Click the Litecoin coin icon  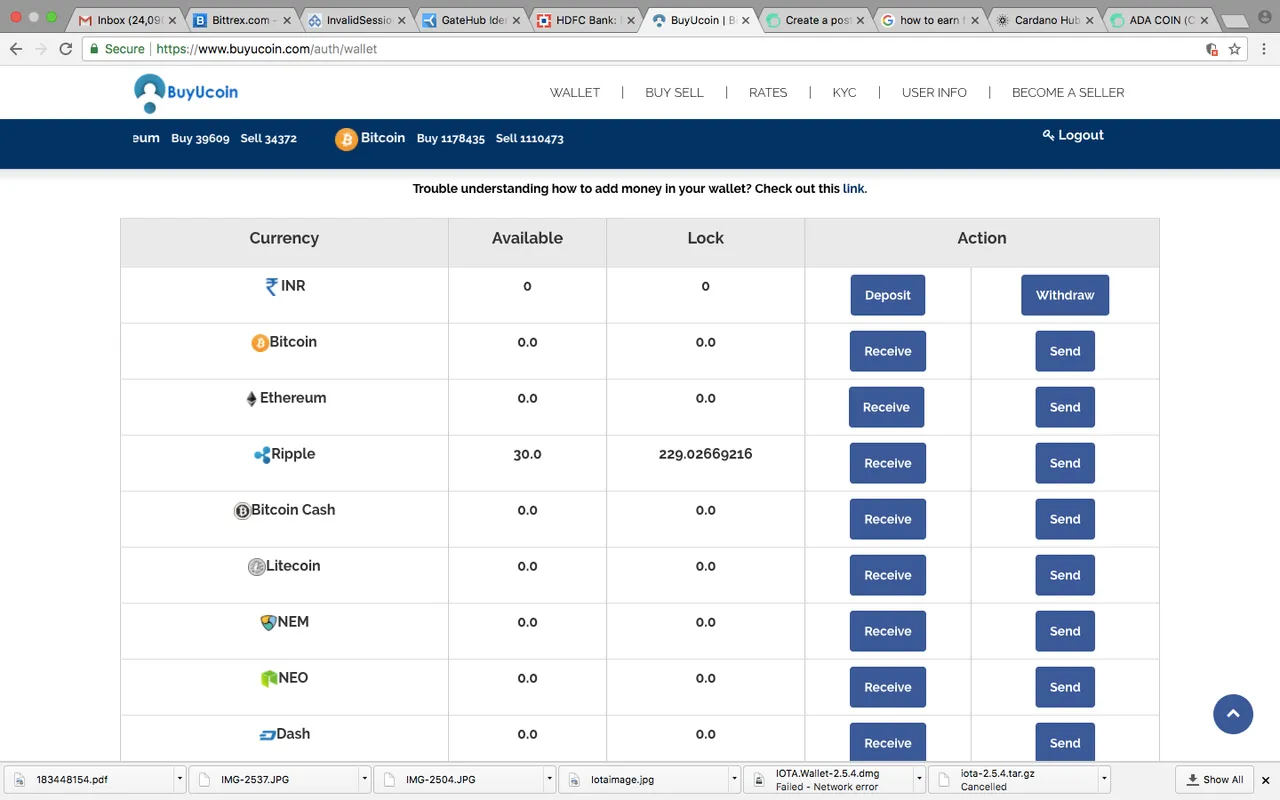tap(257, 567)
